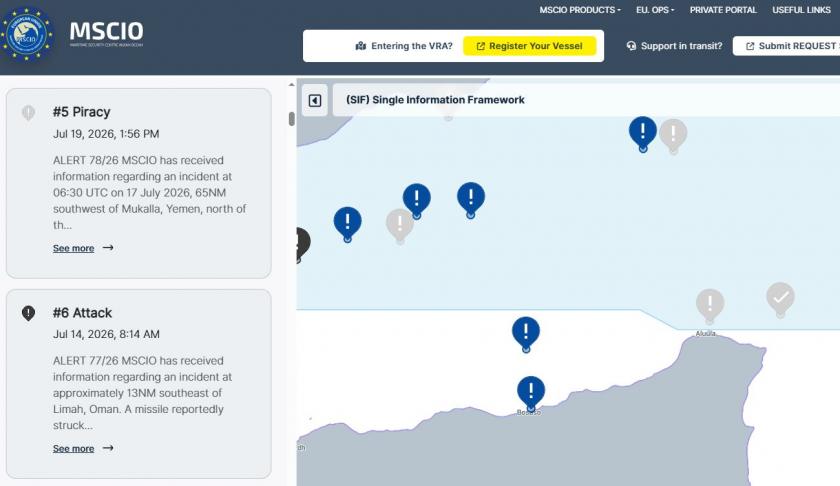Click the Register Your Vessel button
This screenshot has height=486, width=840.
[x=529, y=46]
